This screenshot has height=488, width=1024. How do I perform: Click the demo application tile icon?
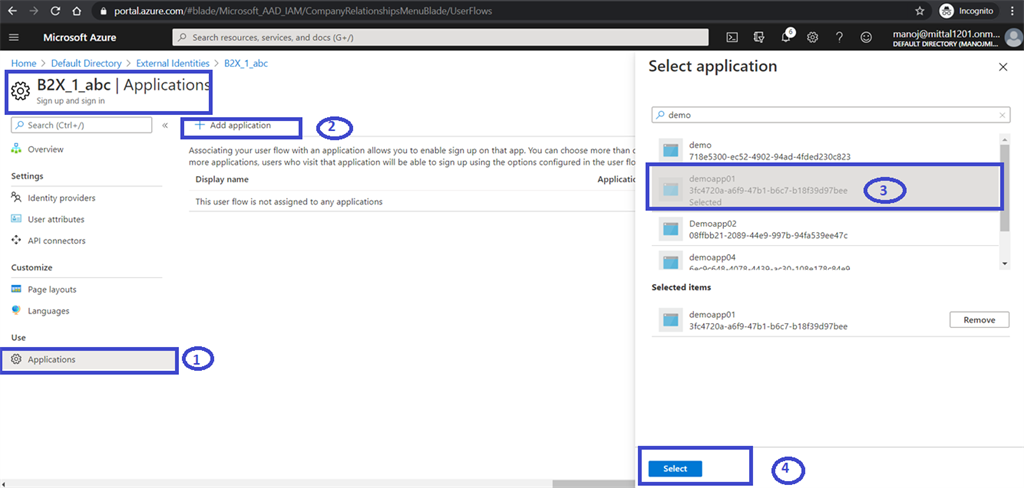pos(671,150)
